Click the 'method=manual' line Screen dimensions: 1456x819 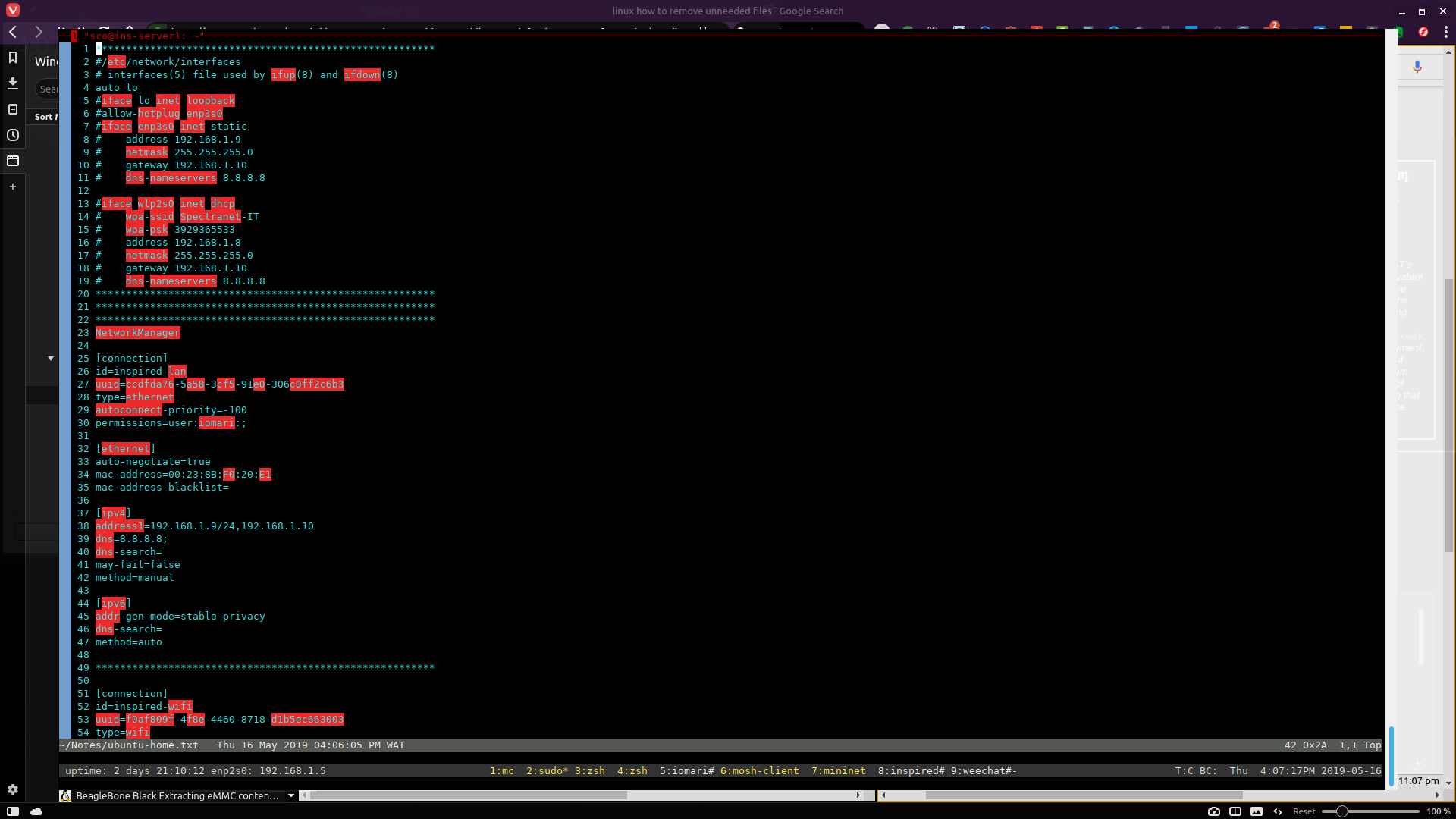point(135,578)
